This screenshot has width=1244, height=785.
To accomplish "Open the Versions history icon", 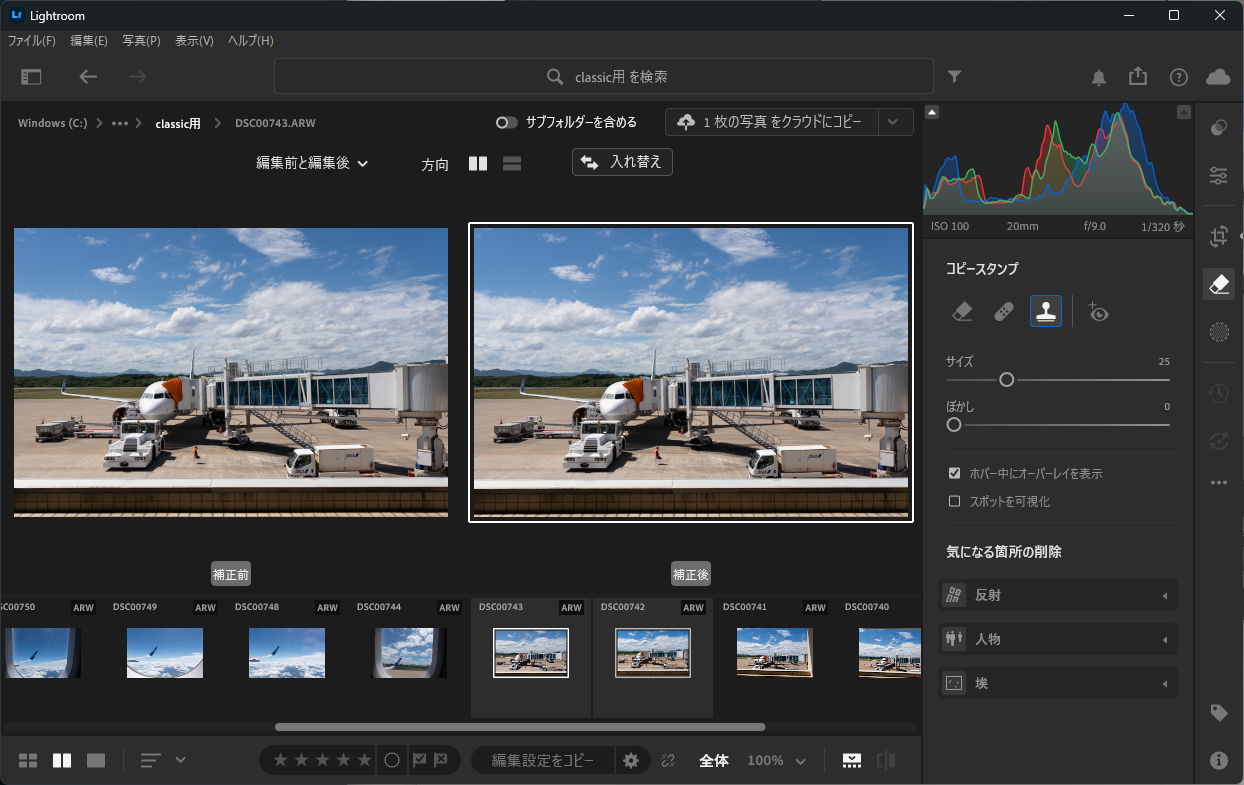I will point(1219,393).
